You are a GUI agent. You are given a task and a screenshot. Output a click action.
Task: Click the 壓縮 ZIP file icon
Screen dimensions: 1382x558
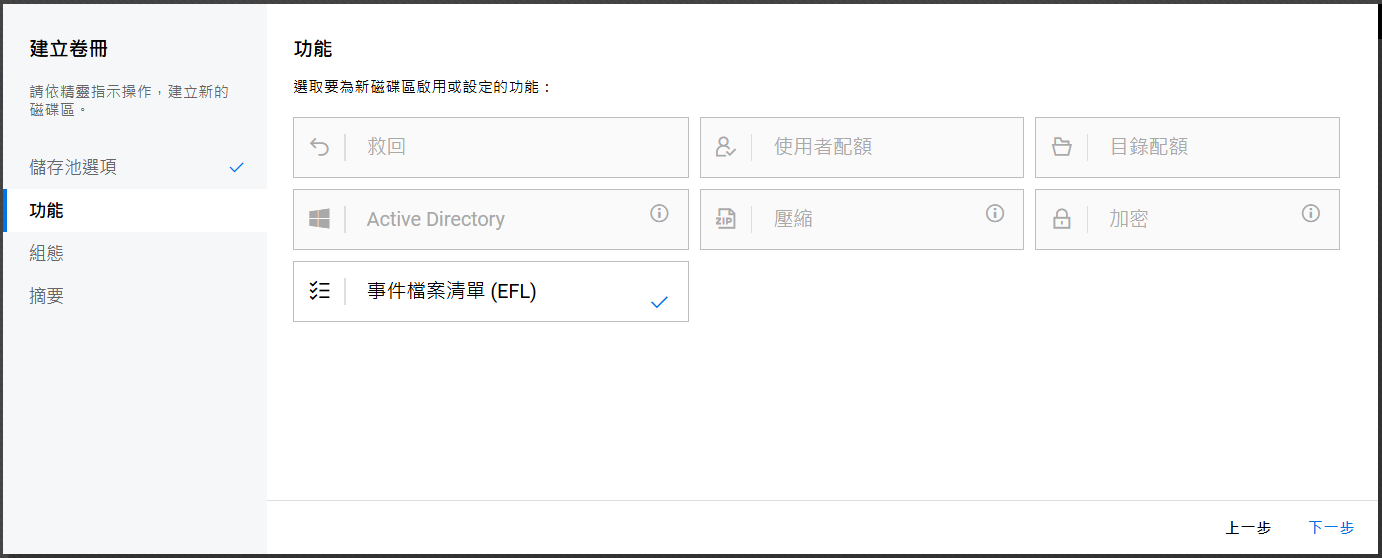(726, 219)
